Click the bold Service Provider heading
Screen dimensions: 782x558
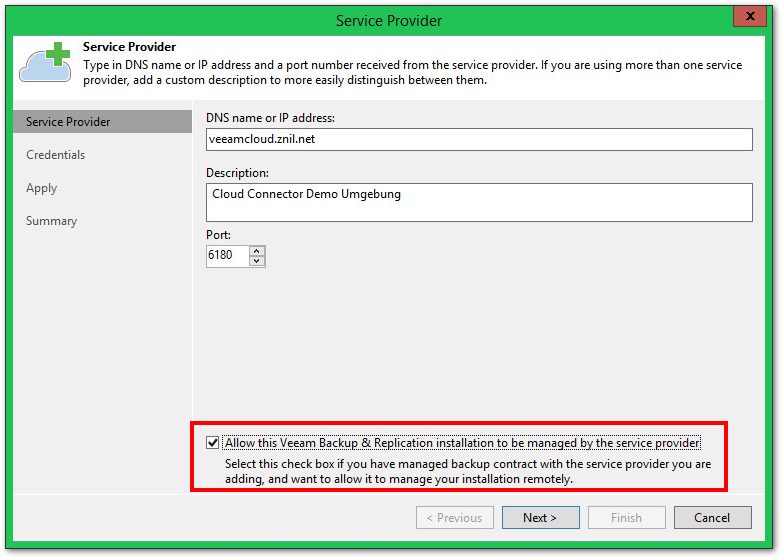coord(129,47)
